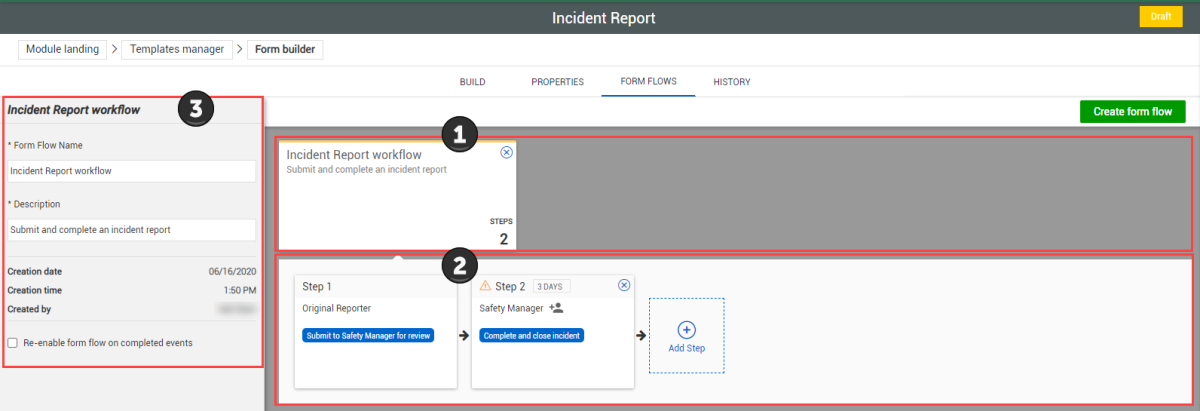Remove the Incident Report workflow card
1200x411 pixels.
pyautogui.click(x=506, y=153)
